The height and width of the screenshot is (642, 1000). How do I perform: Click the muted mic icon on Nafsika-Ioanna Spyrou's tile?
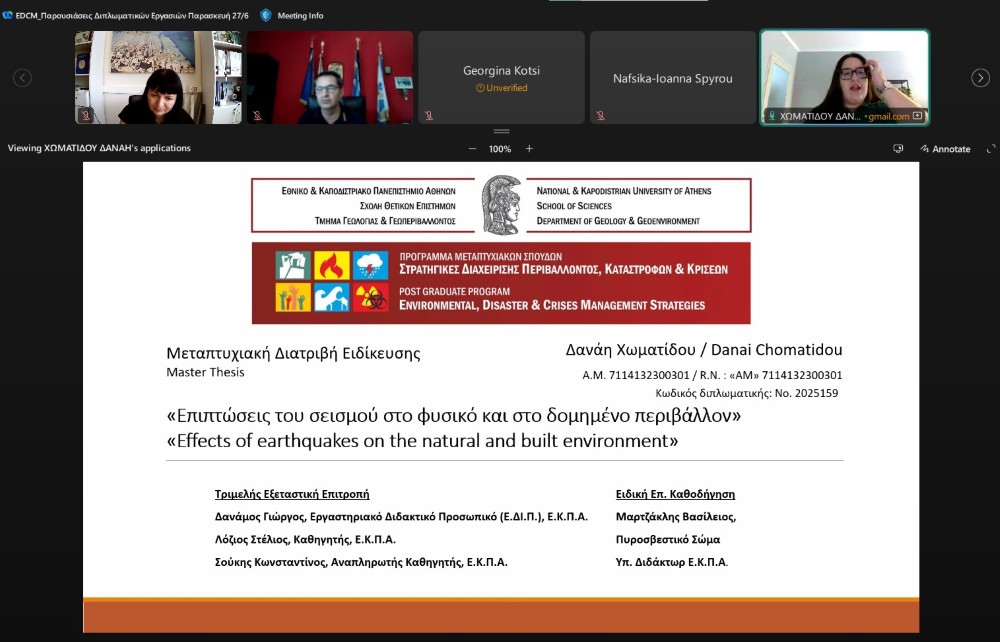click(x=600, y=116)
